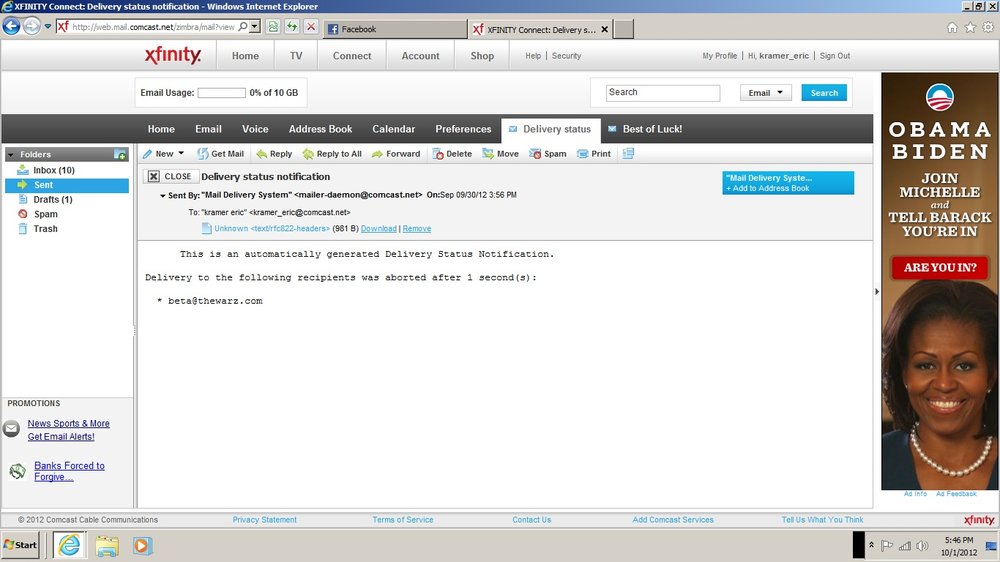This screenshot has width=1000, height=562.
Task: Open the Shop menu item
Action: click(x=482, y=55)
